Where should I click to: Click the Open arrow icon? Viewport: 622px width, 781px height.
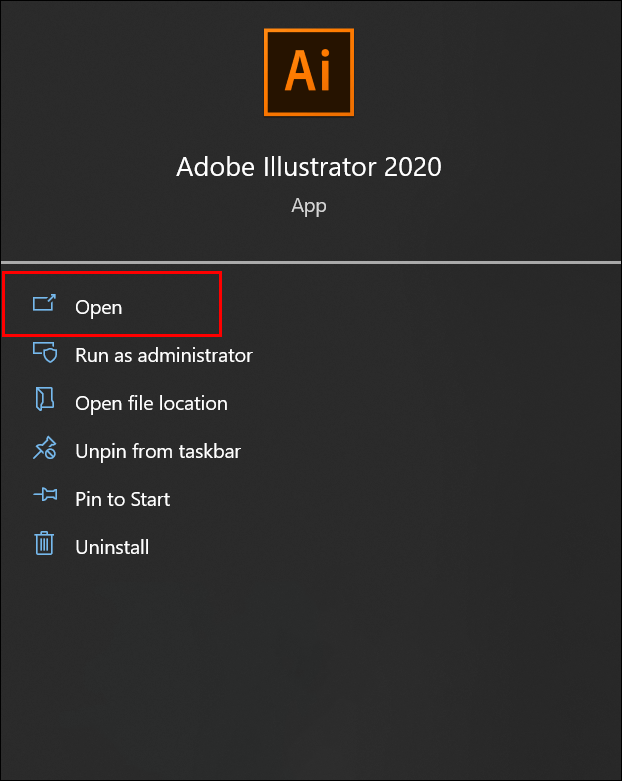point(44,304)
